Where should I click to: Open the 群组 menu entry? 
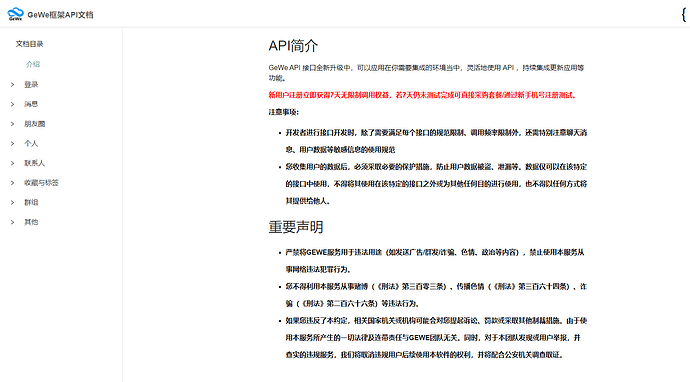tap(31, 202)
